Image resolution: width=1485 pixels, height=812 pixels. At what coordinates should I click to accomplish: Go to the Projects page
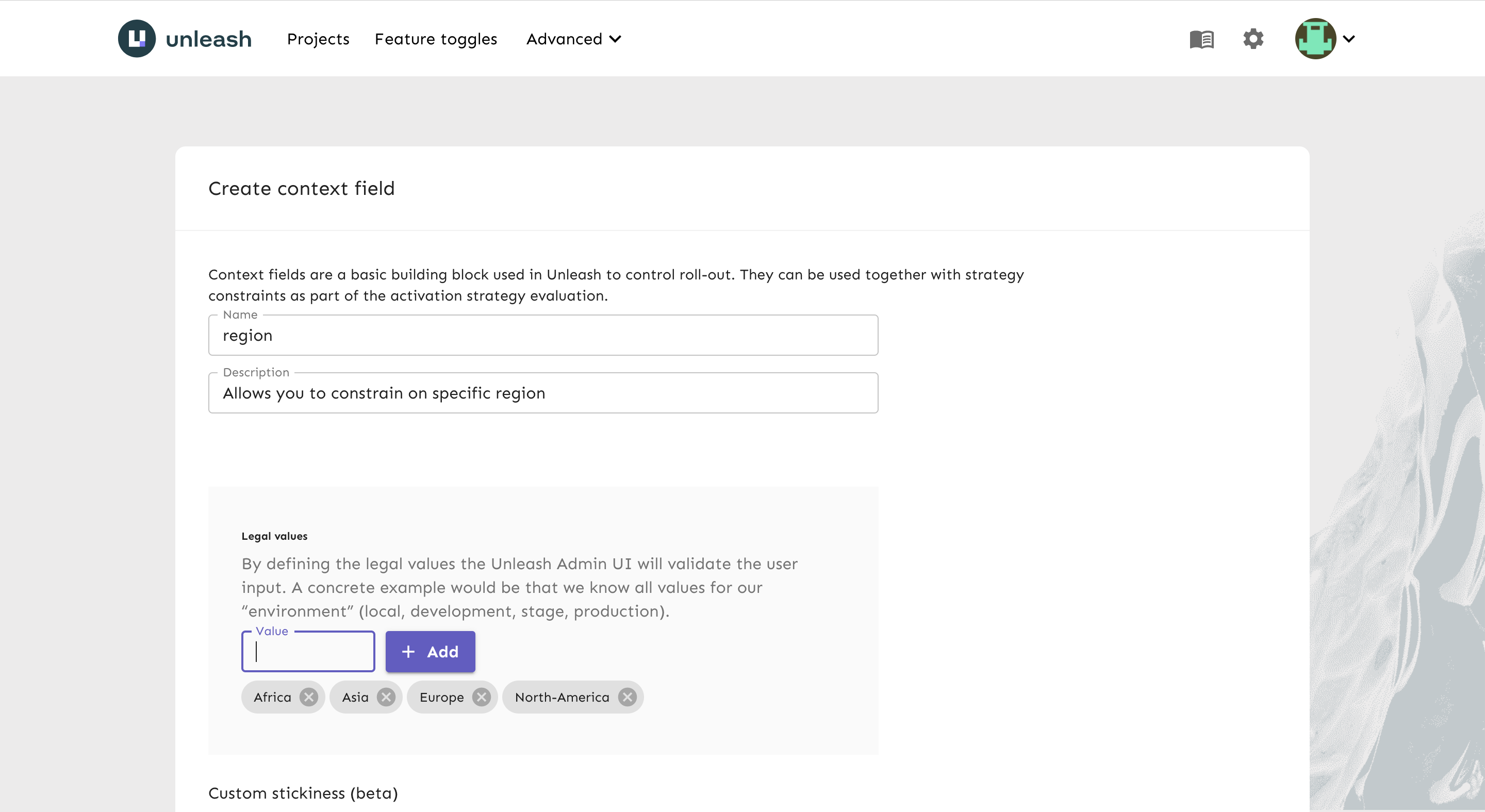tap(318, 39)
